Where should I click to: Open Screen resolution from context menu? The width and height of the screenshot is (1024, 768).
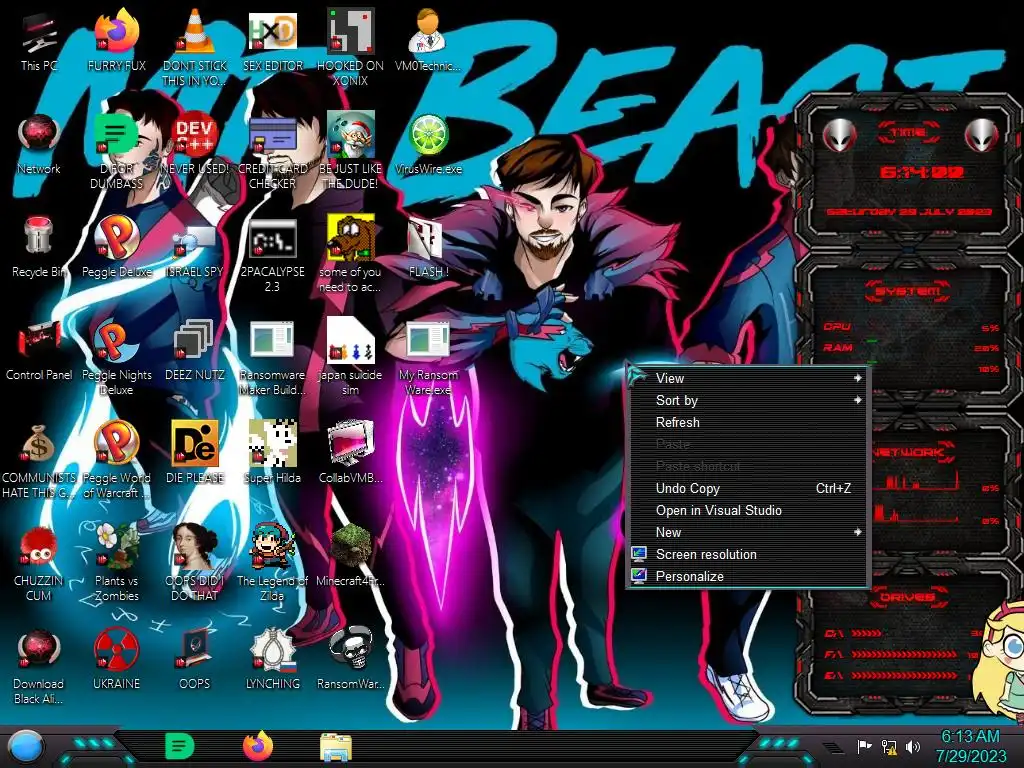pos(746,554)
